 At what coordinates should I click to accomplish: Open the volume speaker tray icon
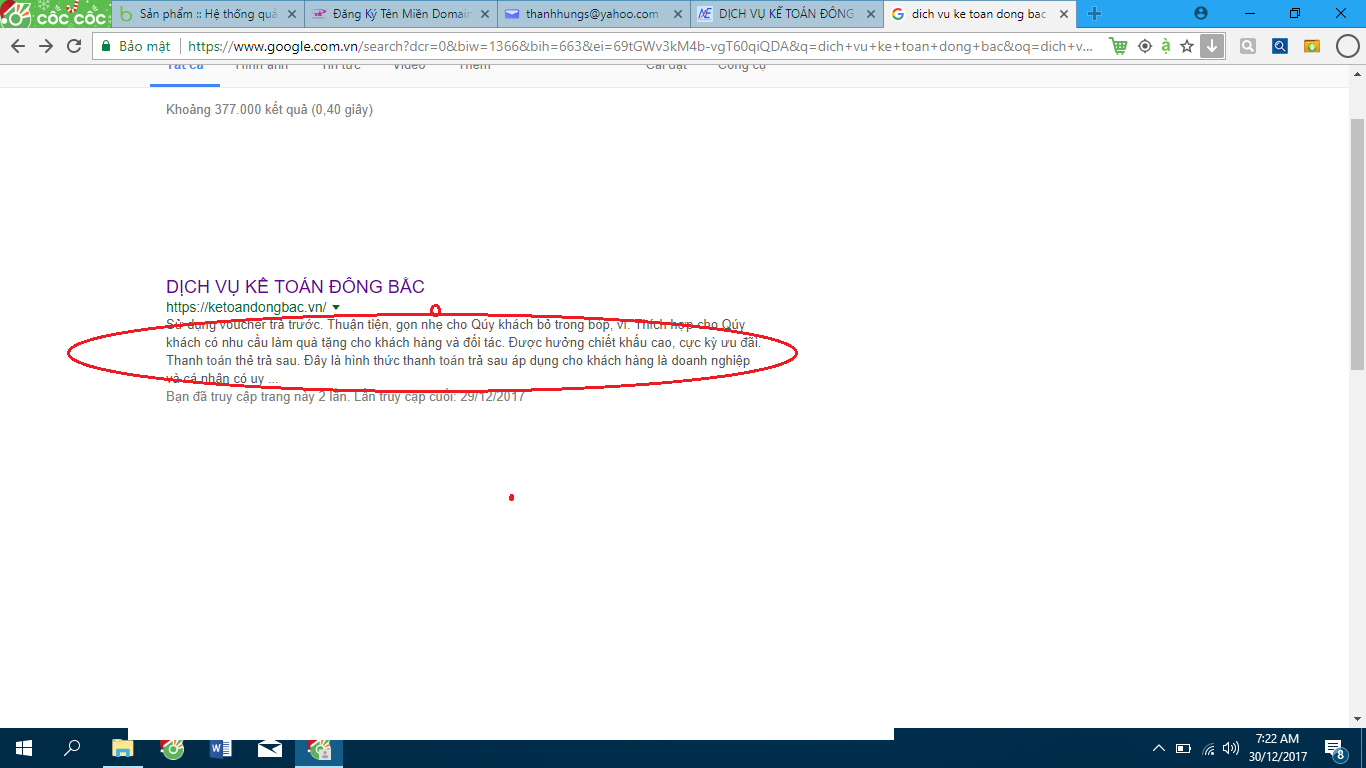click(1231, 748)
